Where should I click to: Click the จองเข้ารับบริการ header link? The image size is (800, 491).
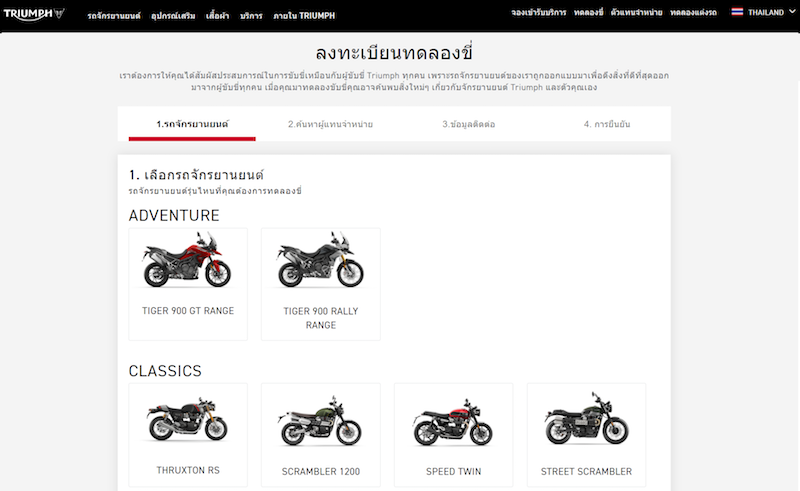539,12
